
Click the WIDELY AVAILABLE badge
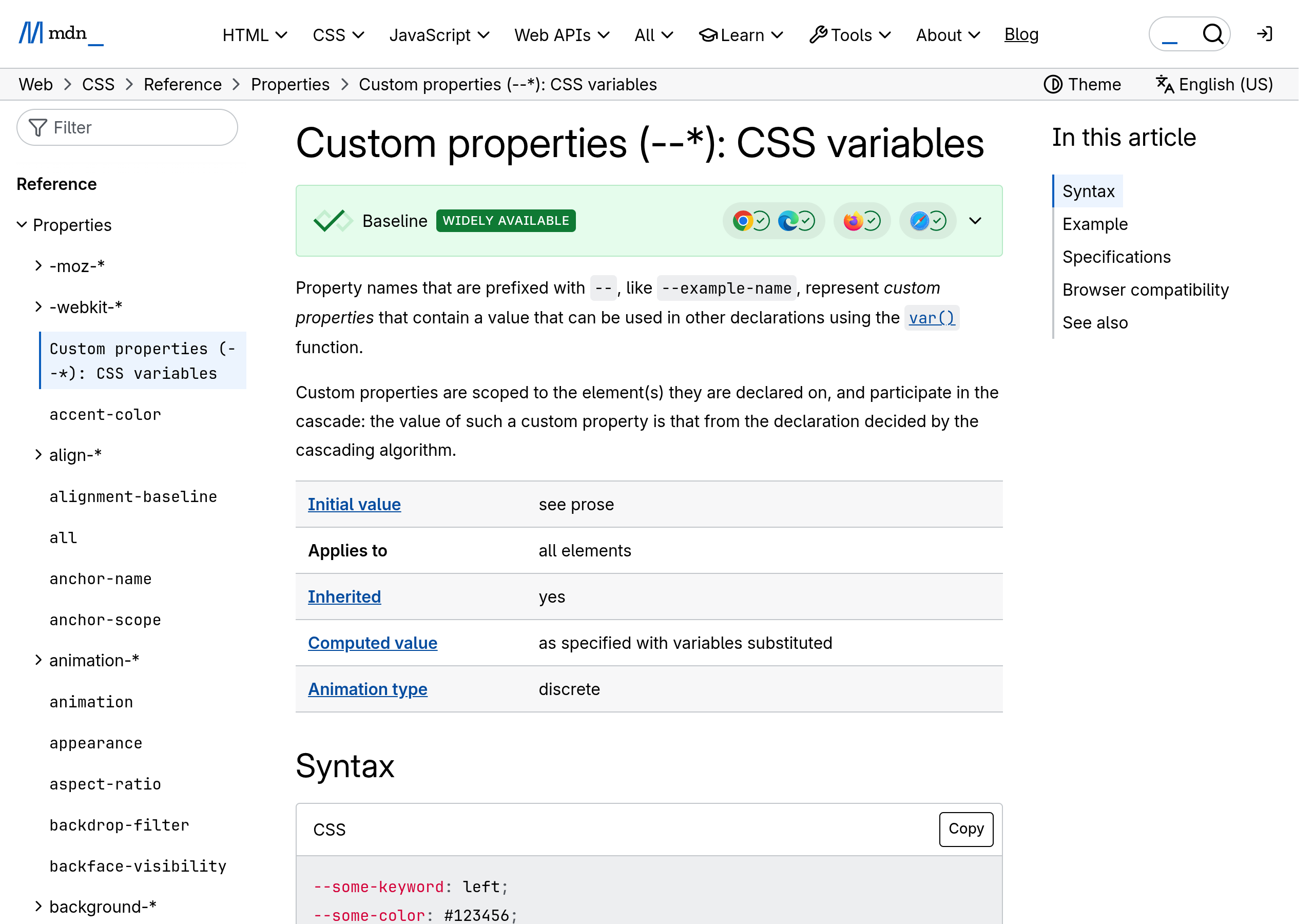tap(506, 221)
